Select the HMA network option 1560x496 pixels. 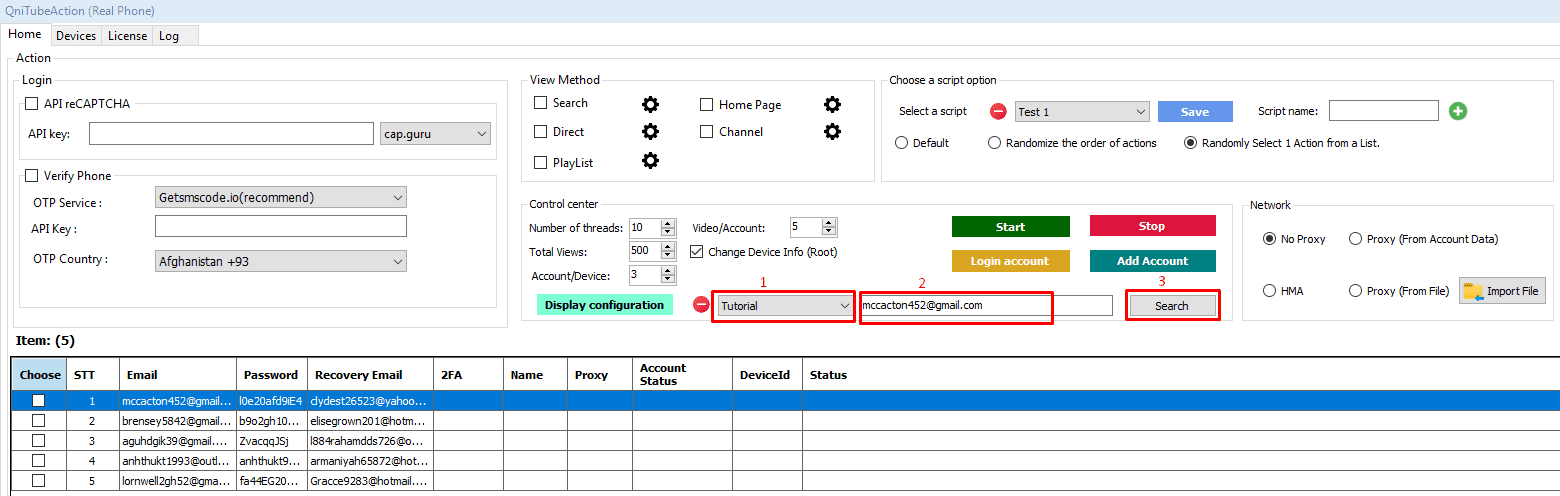(1270, 291)
